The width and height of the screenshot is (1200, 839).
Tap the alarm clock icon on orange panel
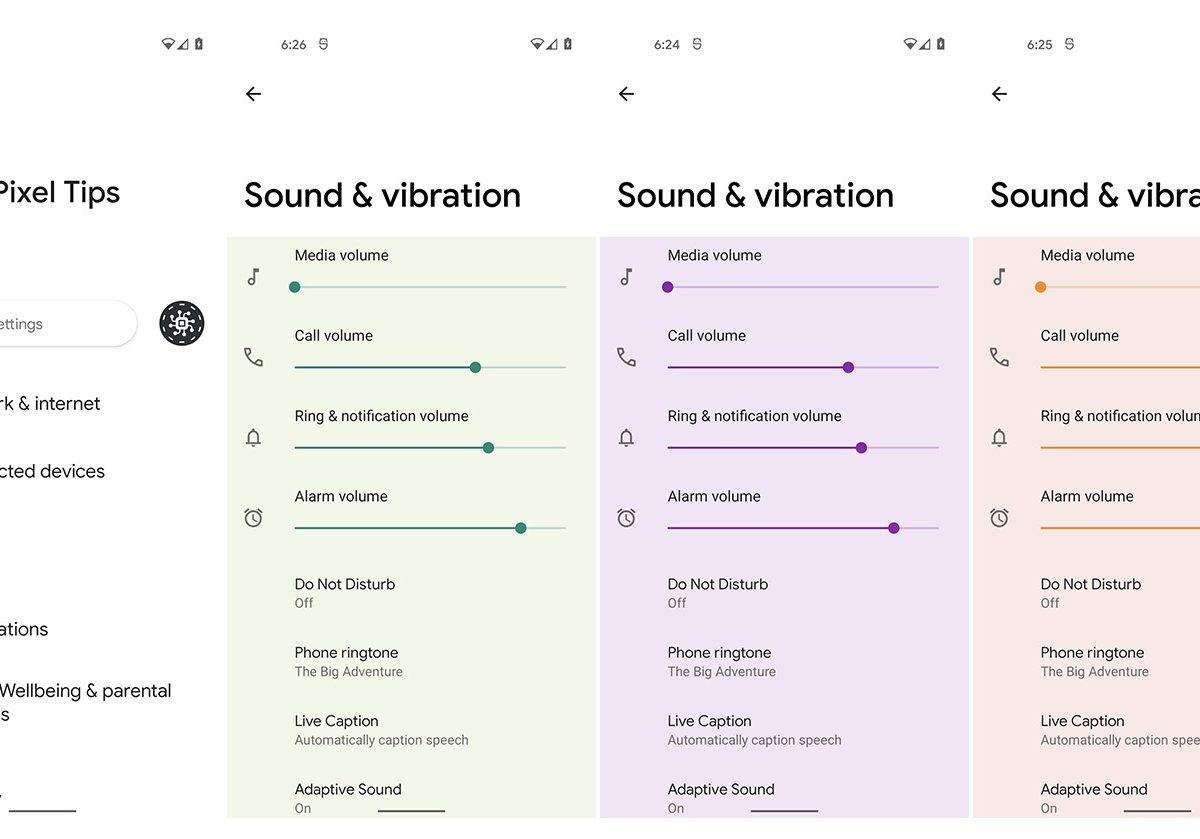999,518
